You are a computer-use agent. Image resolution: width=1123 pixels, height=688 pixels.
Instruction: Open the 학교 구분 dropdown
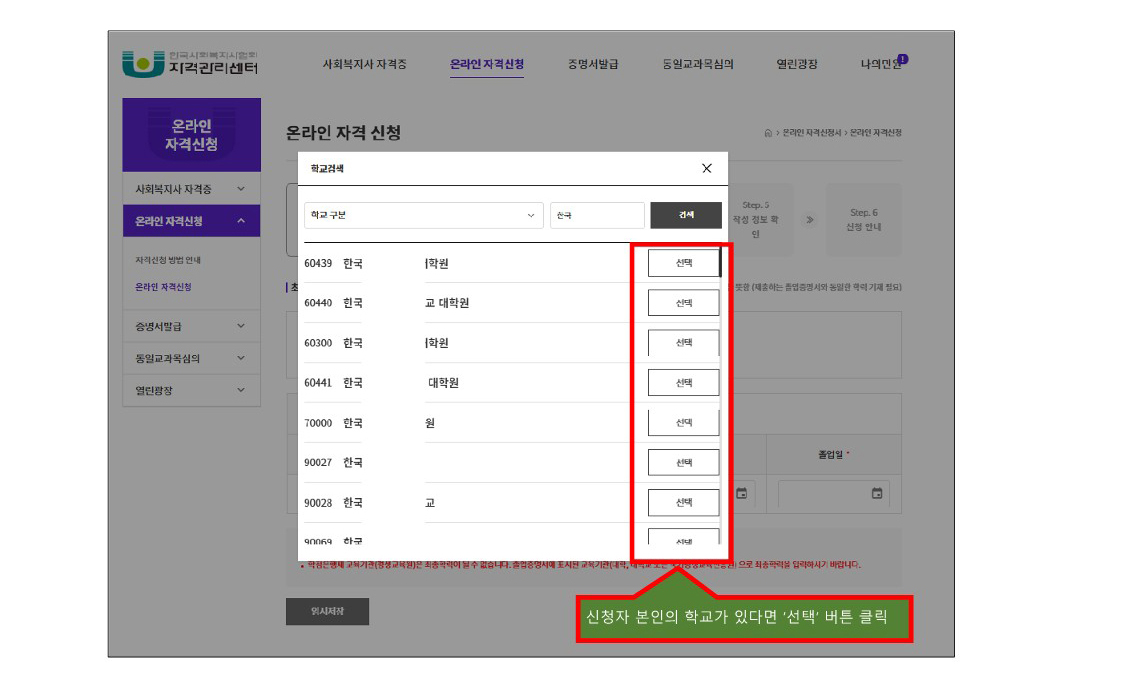423,215
